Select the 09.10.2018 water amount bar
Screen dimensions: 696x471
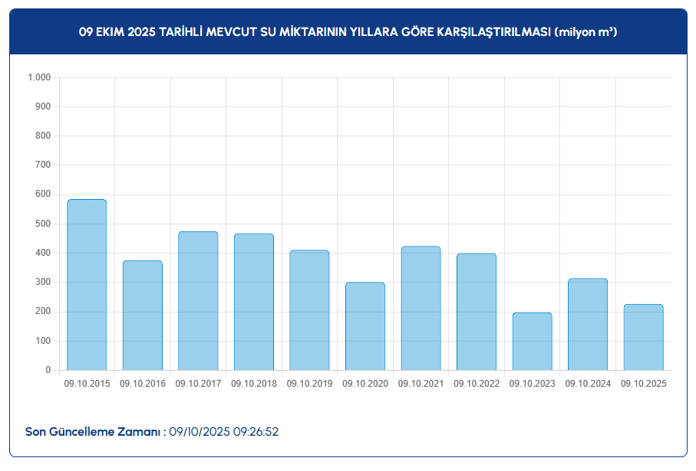point(254,302)
